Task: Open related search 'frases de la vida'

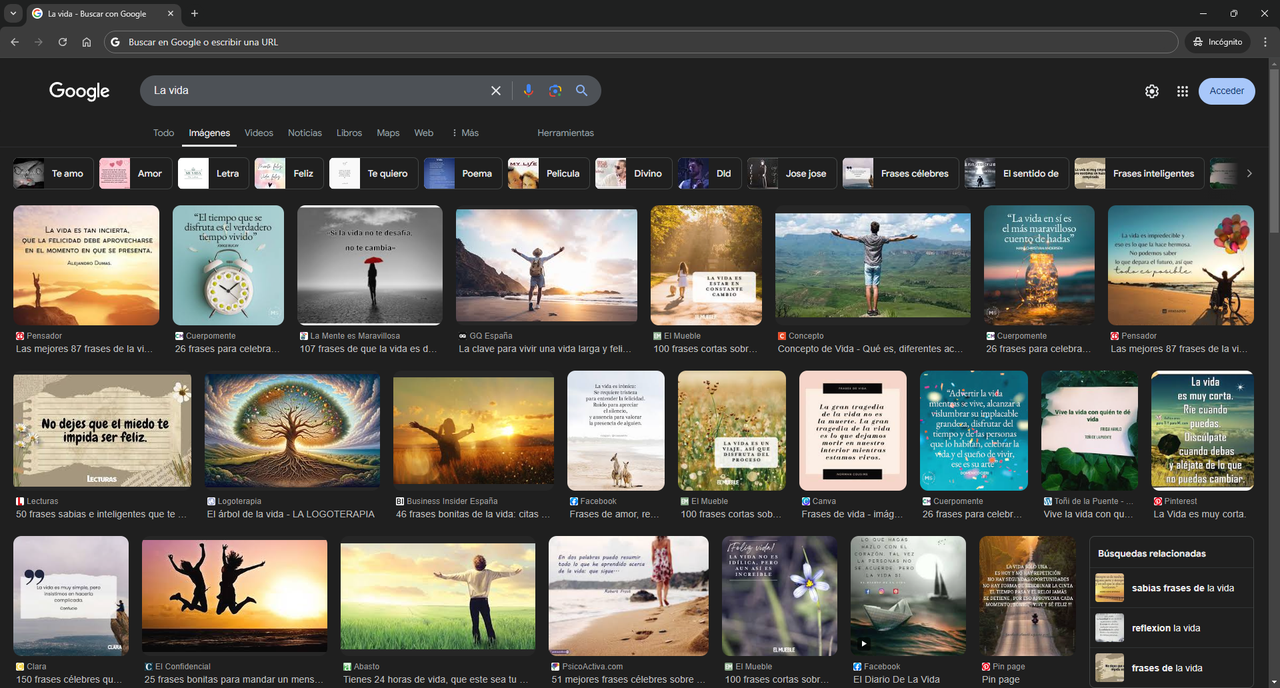Action: (1171, 668)
